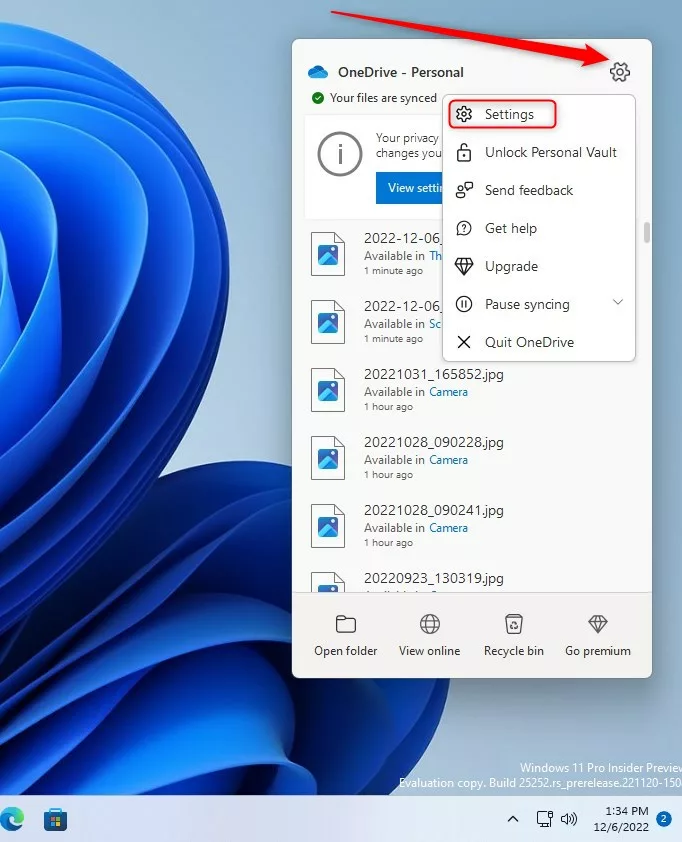This screenshot has height=842, width=682.
Task: Click the volume speaker icon in tray
Action: point(570,819)
